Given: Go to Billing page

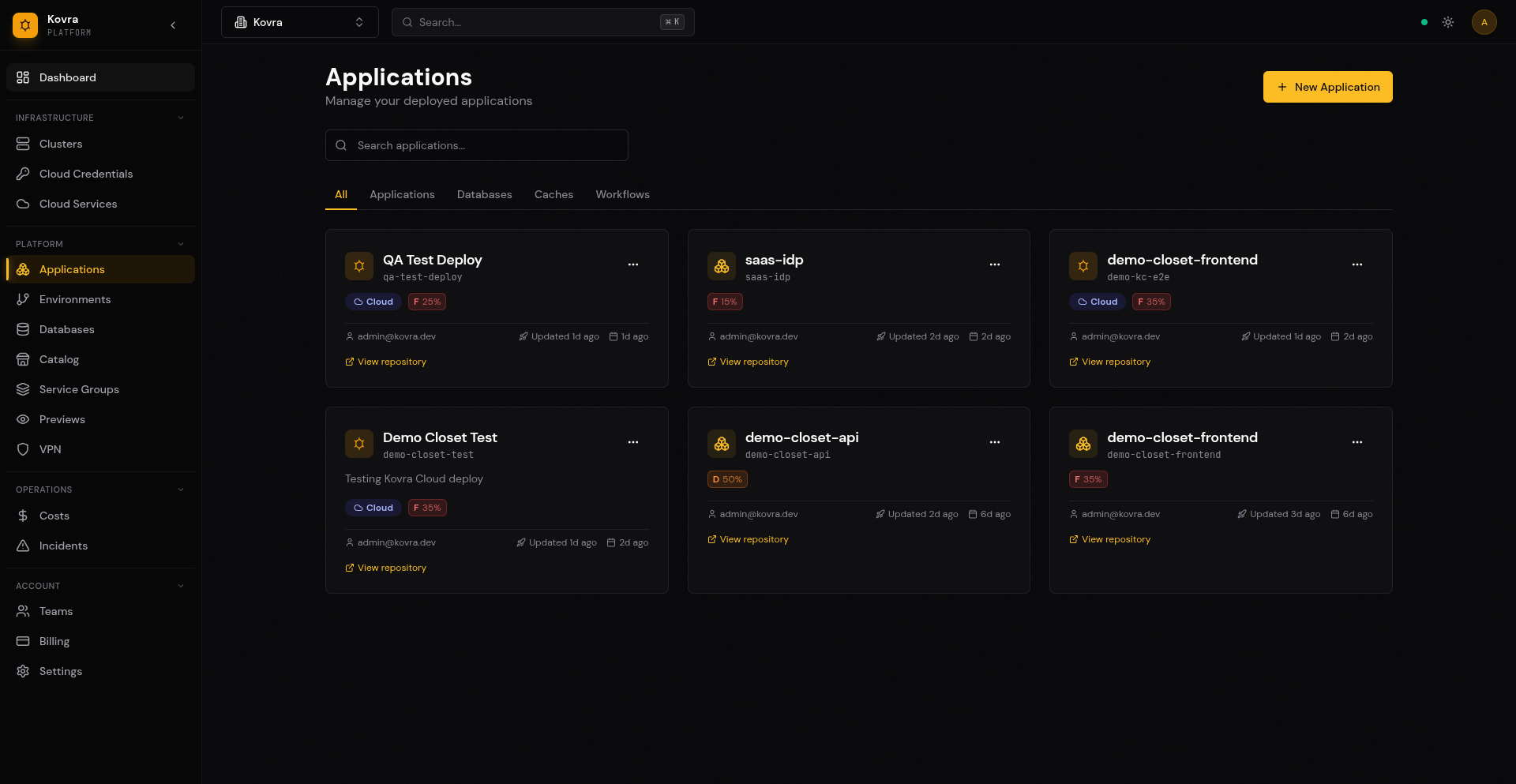Looking at the screenshot, I should coord(100,641).
